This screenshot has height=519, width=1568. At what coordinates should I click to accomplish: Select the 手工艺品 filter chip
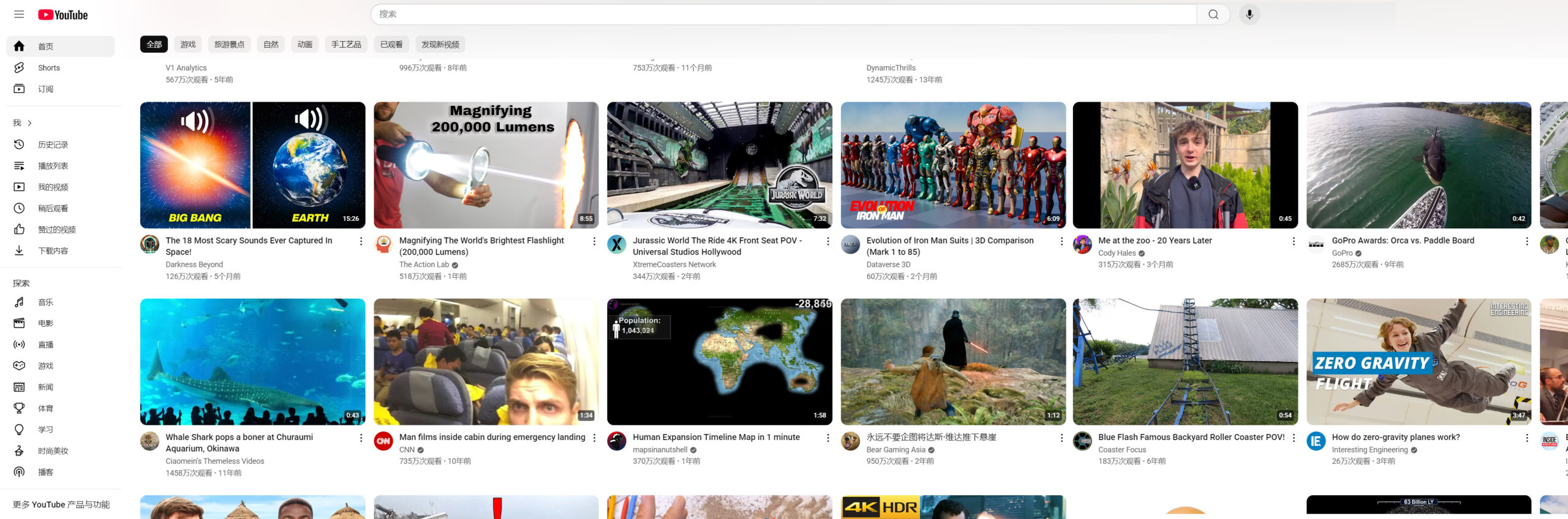tap(346, 45)
